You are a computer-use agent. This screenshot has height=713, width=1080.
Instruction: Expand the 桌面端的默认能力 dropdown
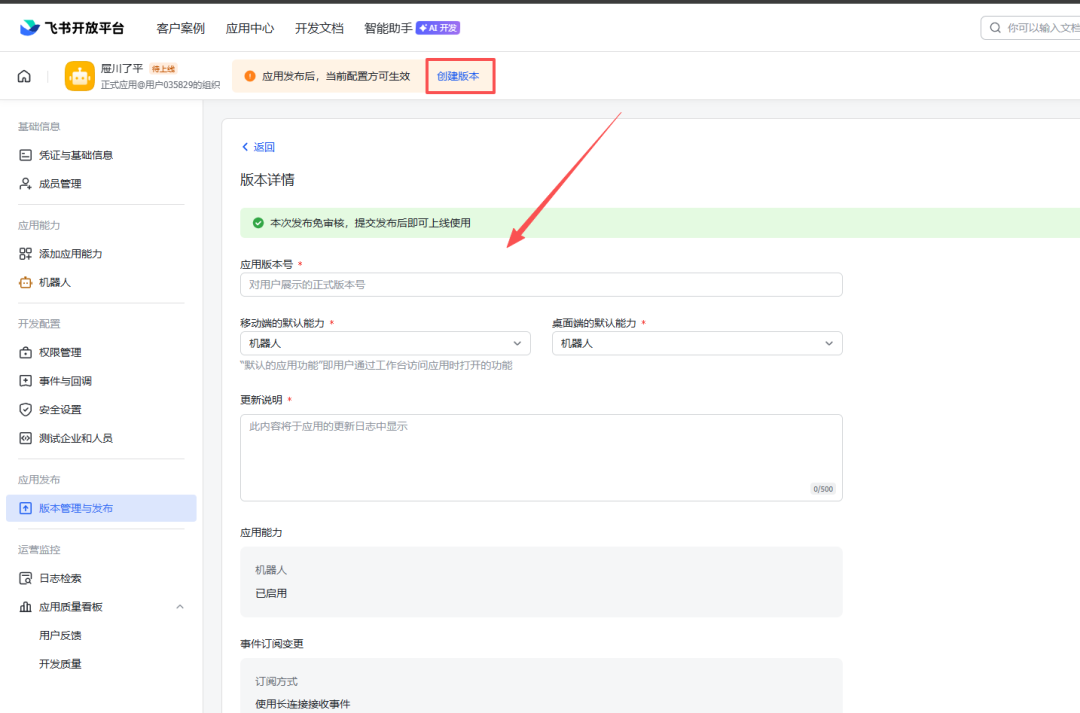(696, 343)
